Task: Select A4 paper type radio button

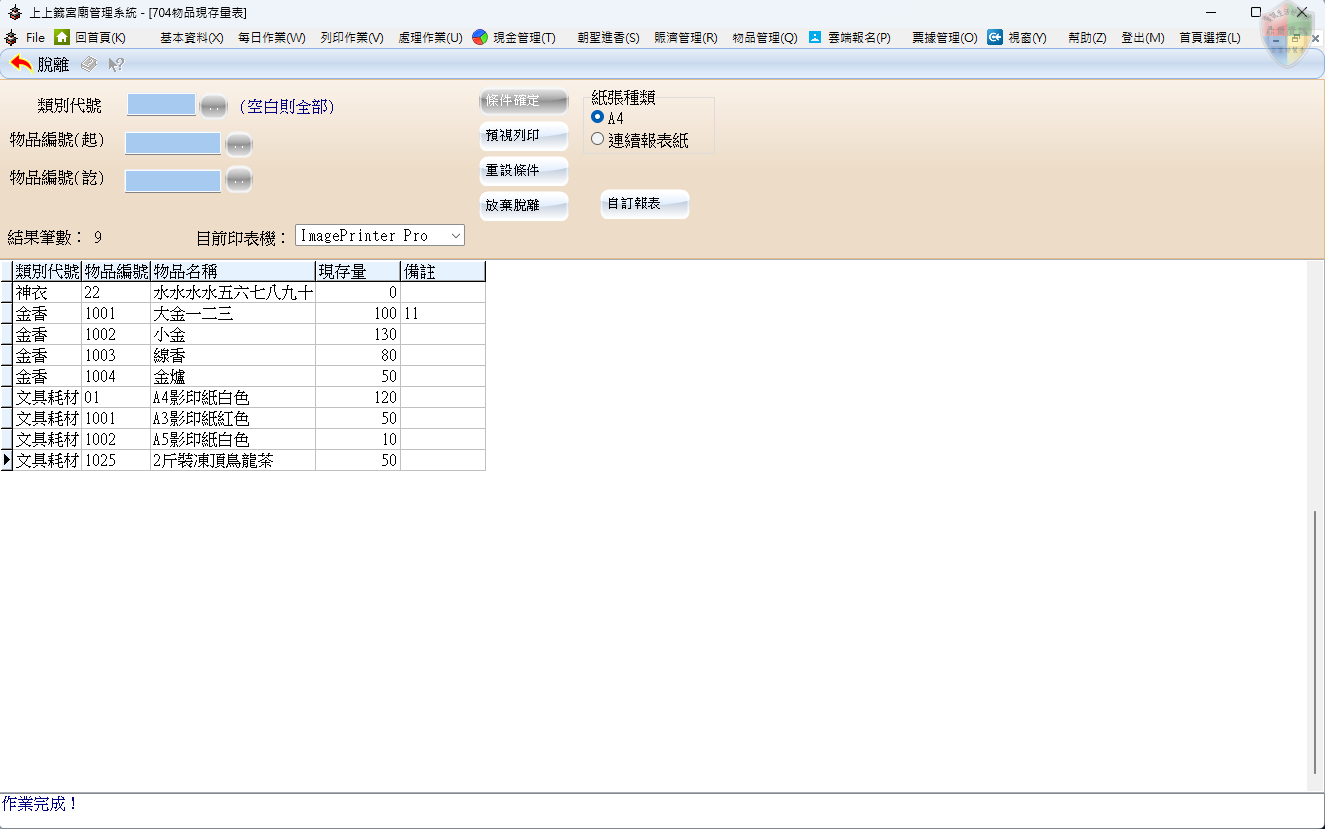Action: tap(598, 117)
